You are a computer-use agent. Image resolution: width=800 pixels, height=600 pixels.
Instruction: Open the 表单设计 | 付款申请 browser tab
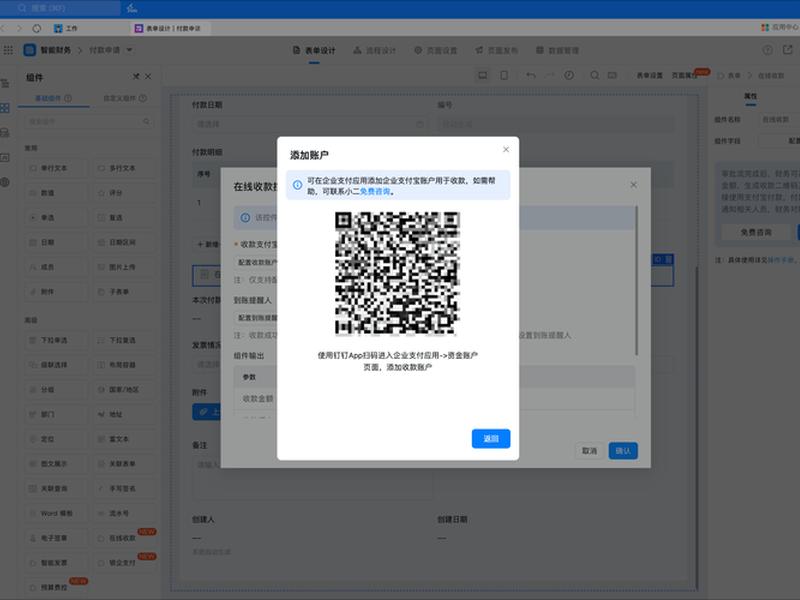point(168,28)
